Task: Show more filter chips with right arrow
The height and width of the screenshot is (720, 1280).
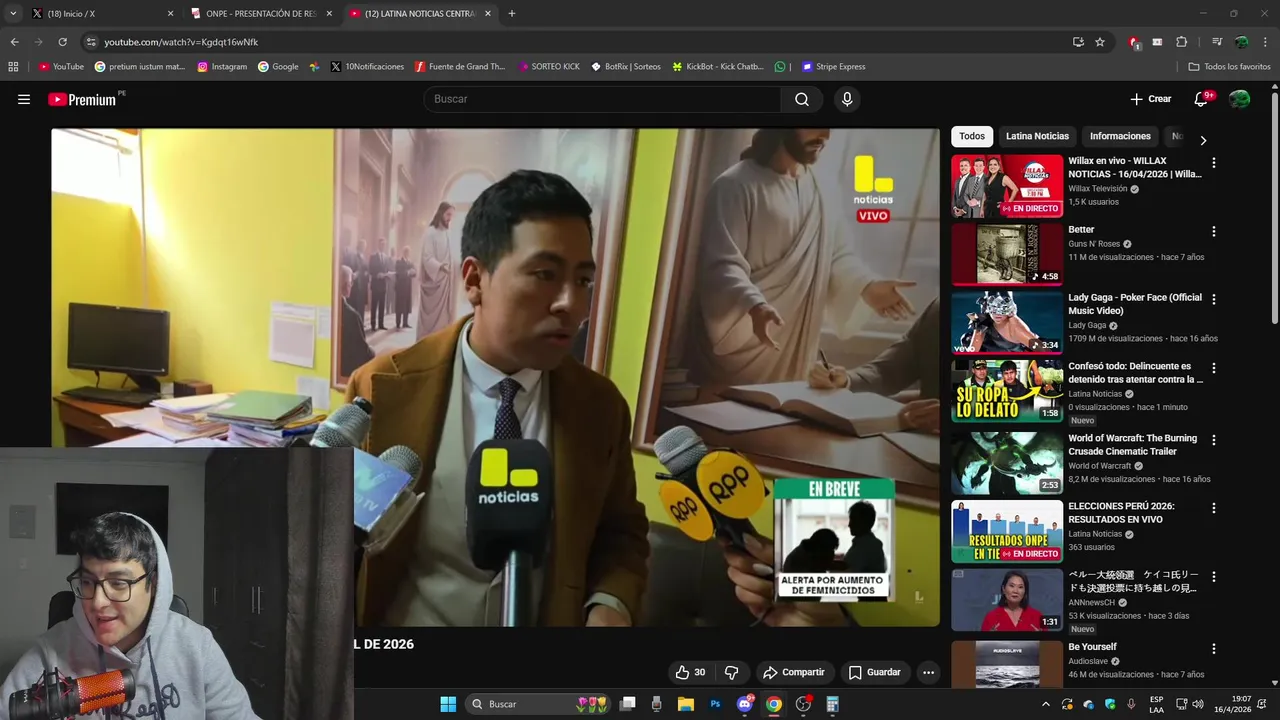Action: pyautogui.click(x=1203, y=140)
